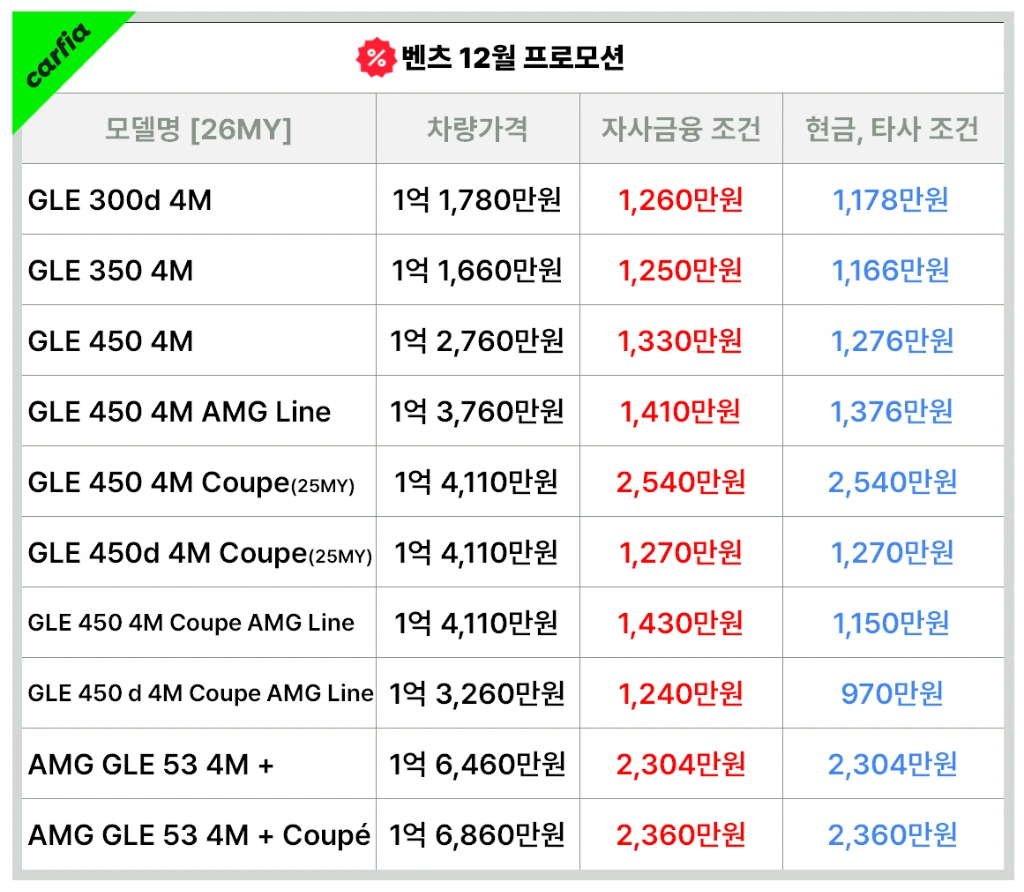The height and width of the screenshot is (892, 1024).
Task: Select the plain "GLE 450 4M" model name
Action: point(111,341)
